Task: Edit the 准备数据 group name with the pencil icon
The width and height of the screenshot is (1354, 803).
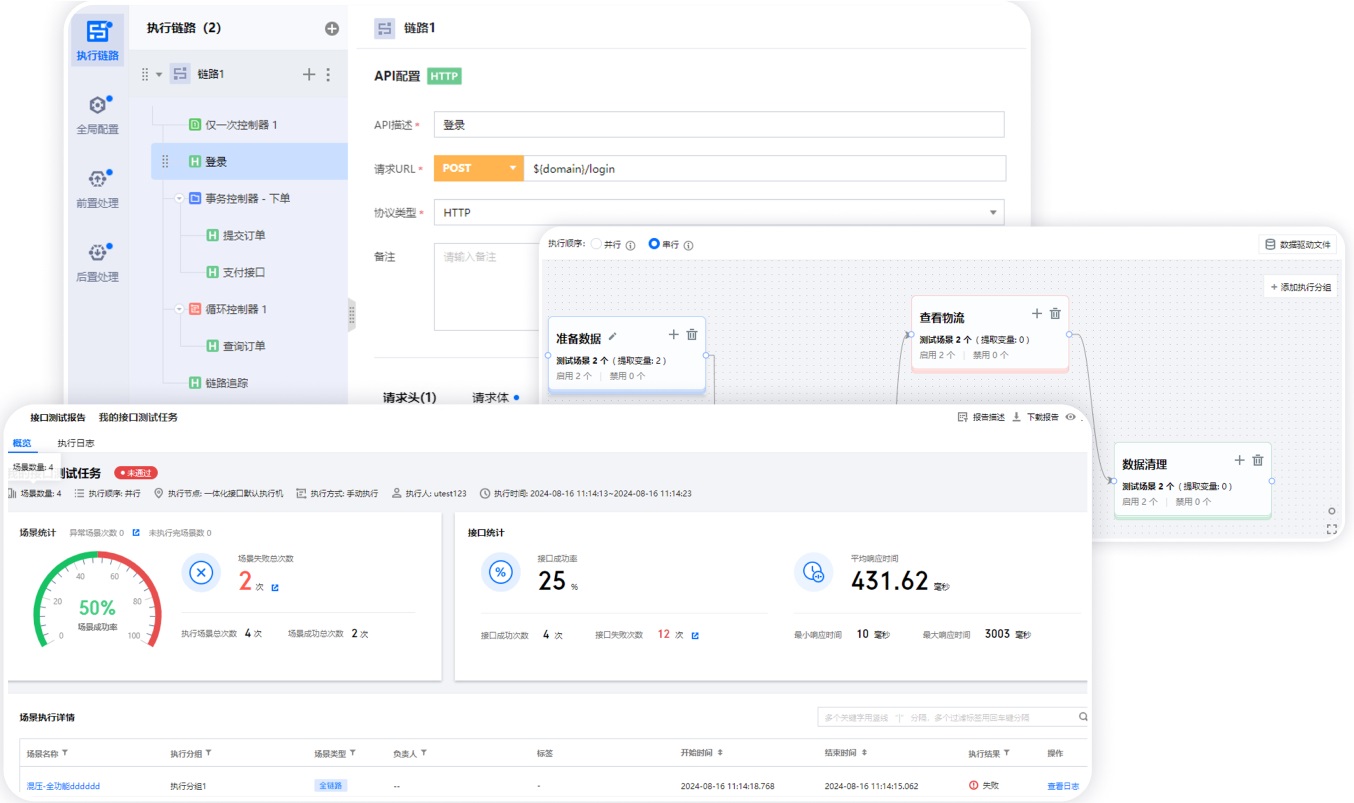Action: click(613, 337)
